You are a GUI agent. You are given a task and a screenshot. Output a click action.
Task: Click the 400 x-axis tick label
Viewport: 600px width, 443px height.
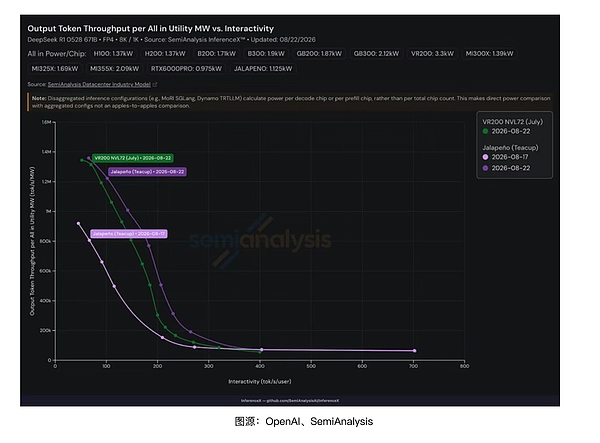[x=260, y=366]
